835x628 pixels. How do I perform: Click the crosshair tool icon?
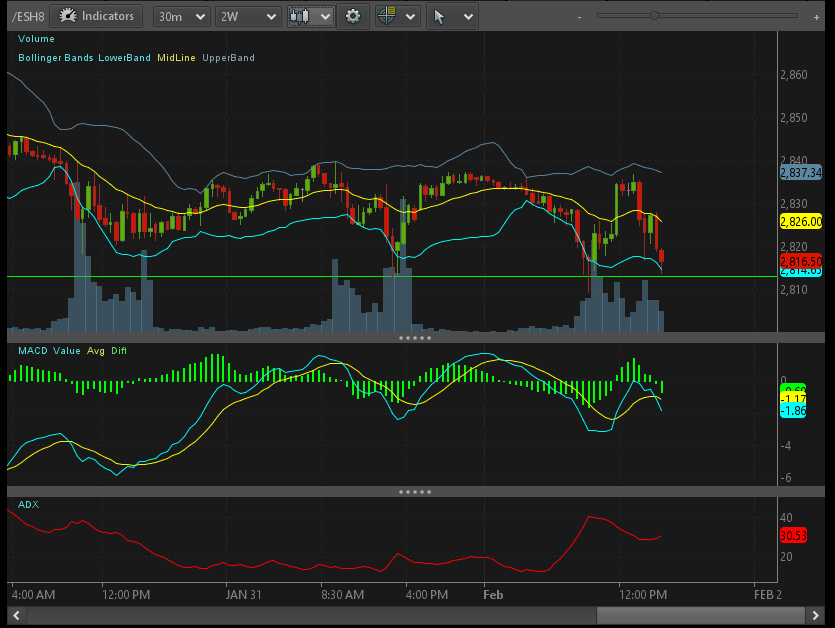click(387, 16)
